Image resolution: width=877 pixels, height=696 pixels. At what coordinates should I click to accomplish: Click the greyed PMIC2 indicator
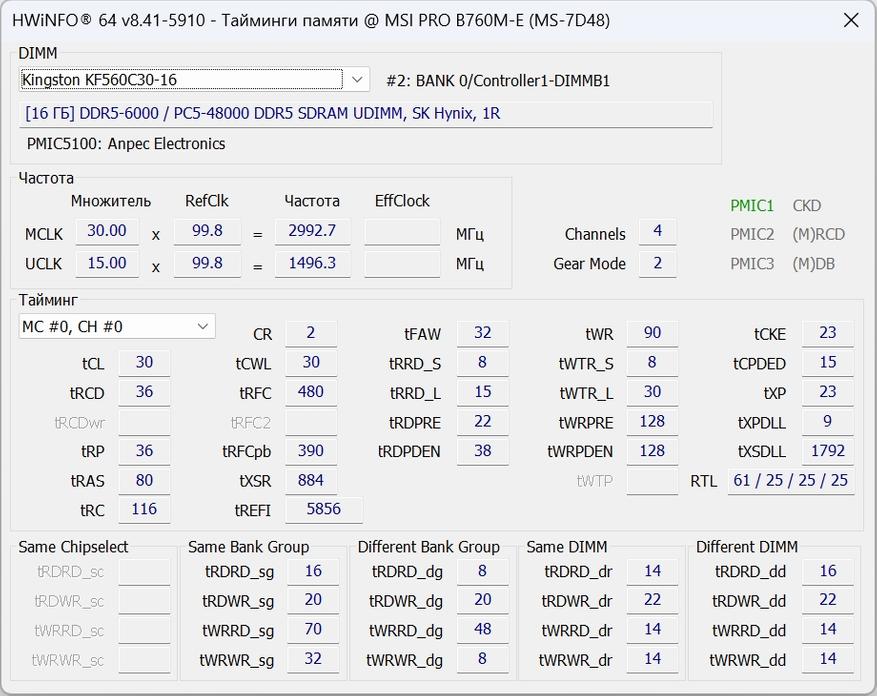coord(752,234)
